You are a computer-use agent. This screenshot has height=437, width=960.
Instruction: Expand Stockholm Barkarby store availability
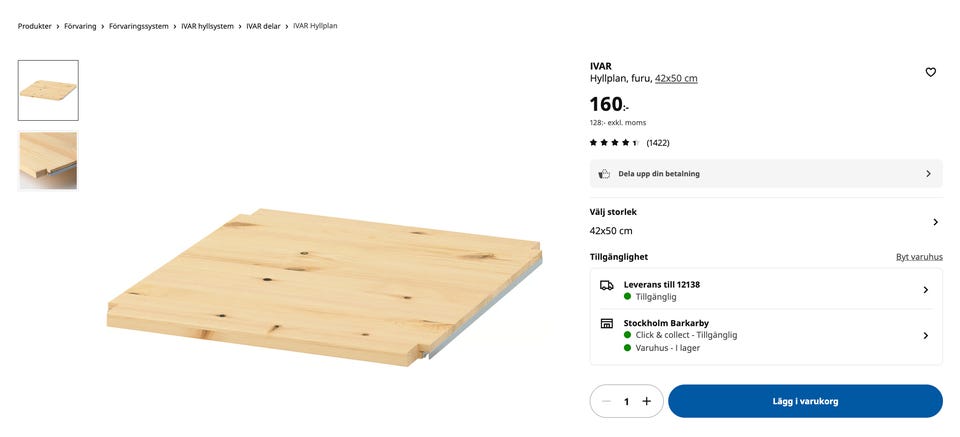(x=925, y=336)
